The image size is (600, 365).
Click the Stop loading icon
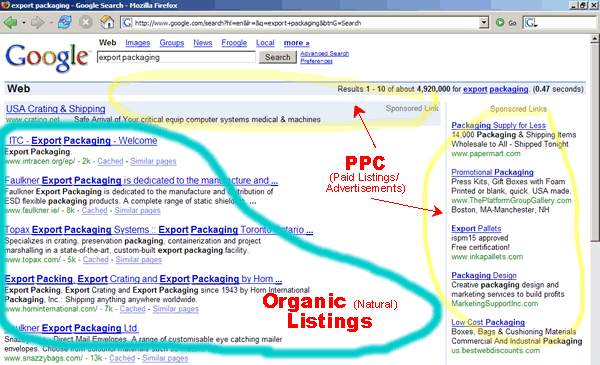point(86,23)
